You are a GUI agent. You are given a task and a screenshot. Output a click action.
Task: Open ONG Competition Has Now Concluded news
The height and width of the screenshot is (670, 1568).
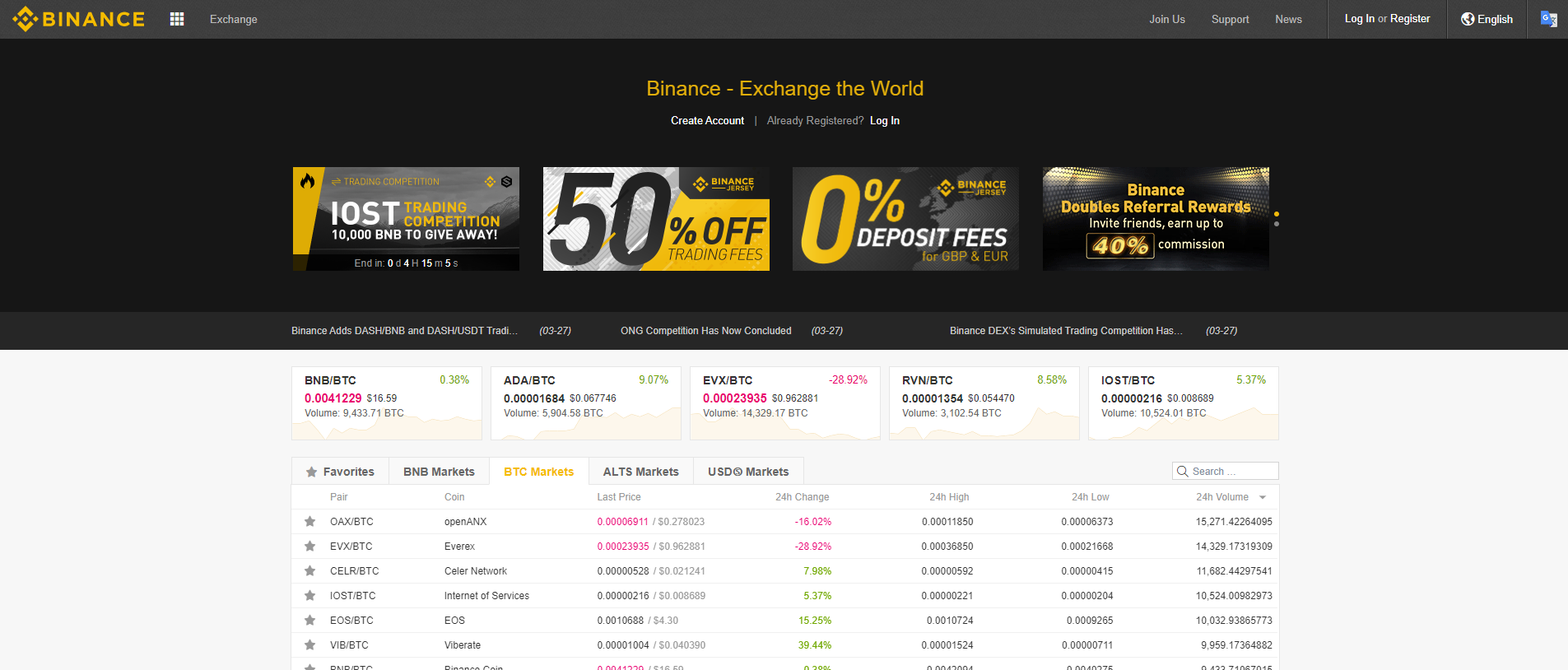(x=706, y=331)
